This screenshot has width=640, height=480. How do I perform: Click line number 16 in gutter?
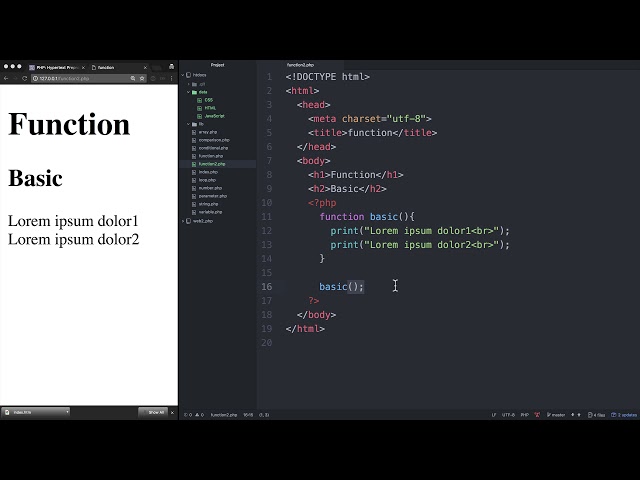(267, 287)
